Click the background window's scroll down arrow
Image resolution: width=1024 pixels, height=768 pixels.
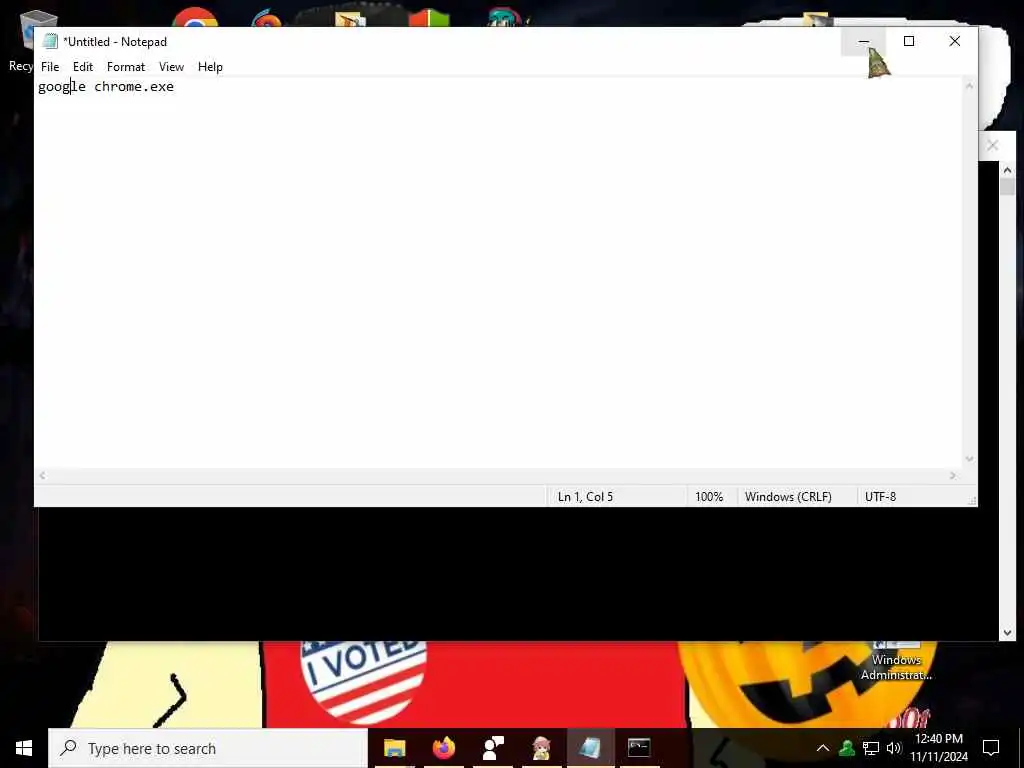tap(1007, 633)
